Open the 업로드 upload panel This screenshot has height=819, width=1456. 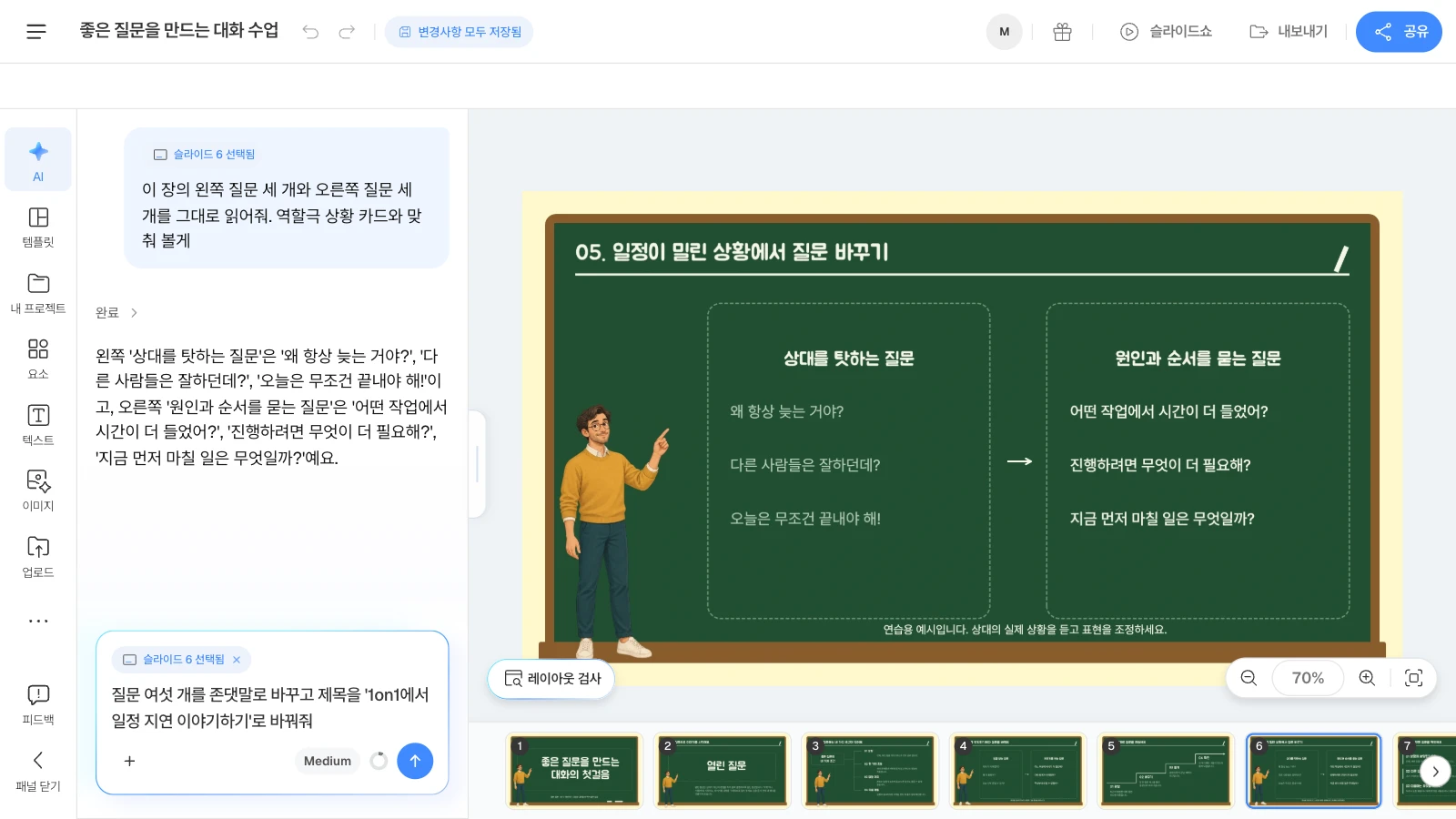pos(38,557)
